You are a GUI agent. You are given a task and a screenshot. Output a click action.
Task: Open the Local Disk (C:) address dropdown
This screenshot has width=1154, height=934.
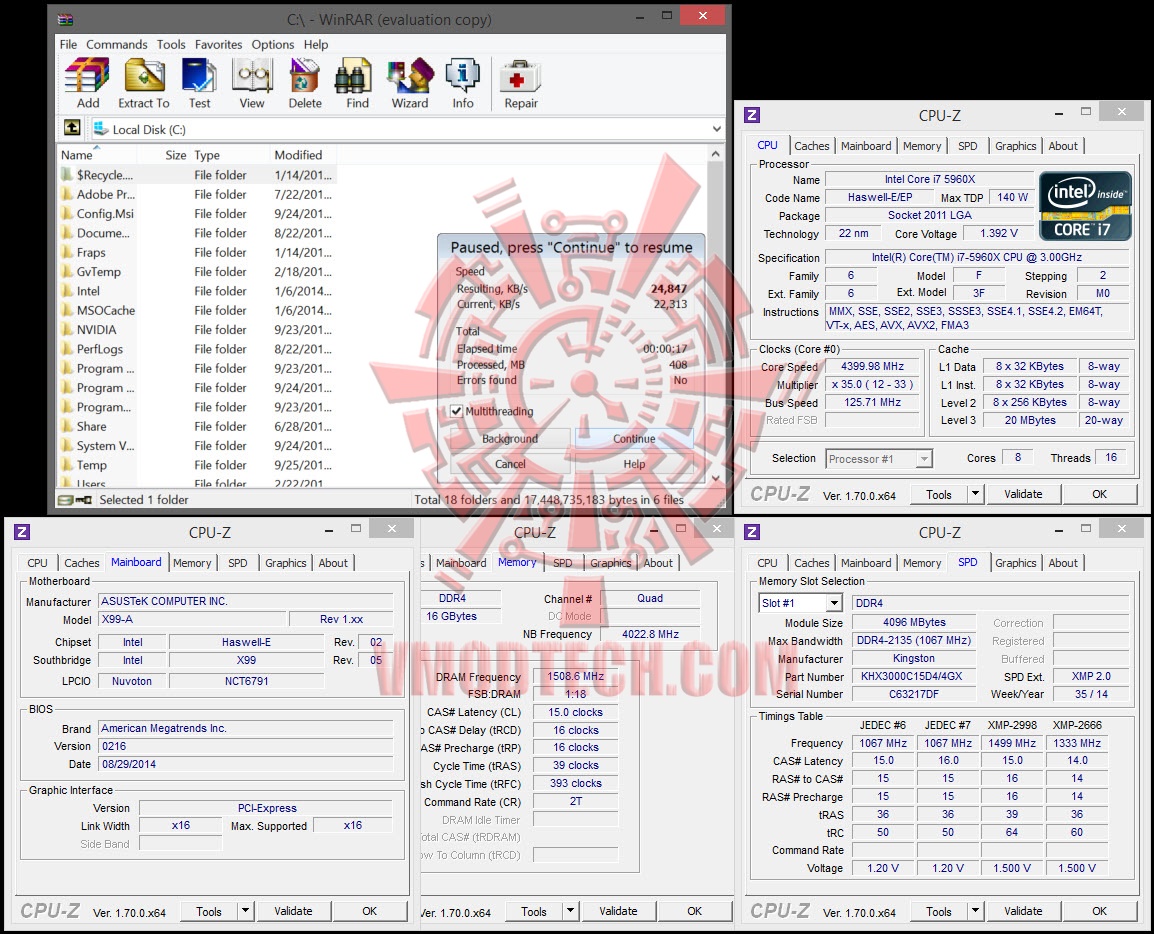[x=716, y=128]
